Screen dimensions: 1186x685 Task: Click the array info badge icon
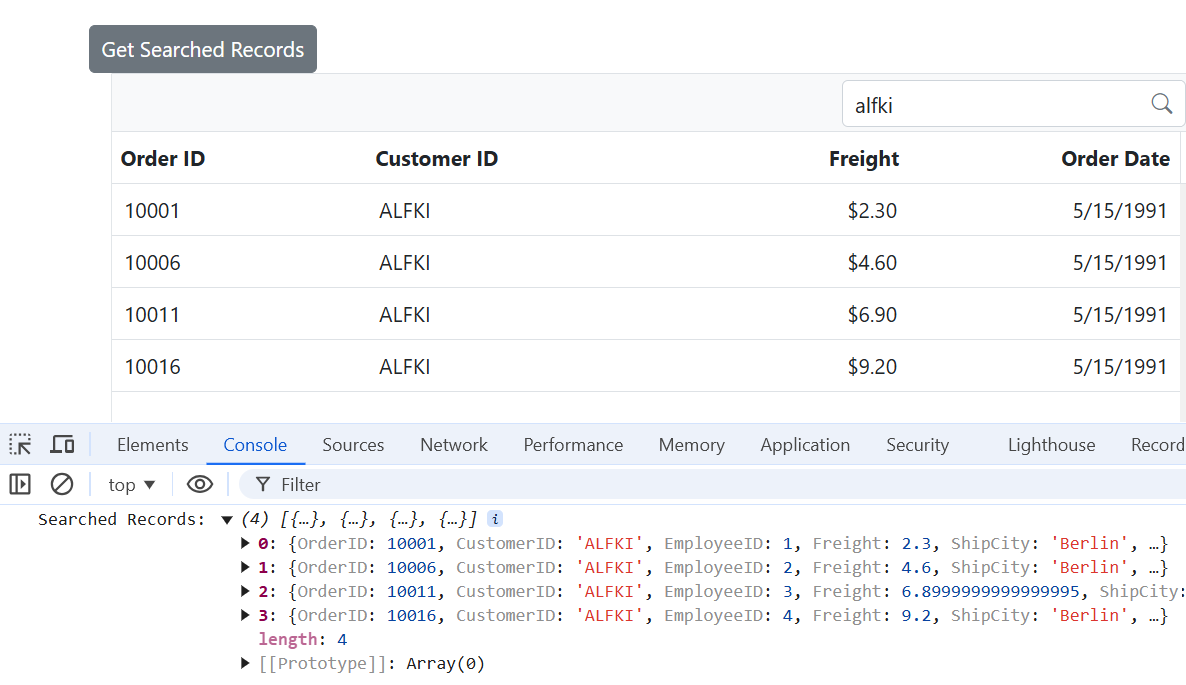[x=495, y=520]
